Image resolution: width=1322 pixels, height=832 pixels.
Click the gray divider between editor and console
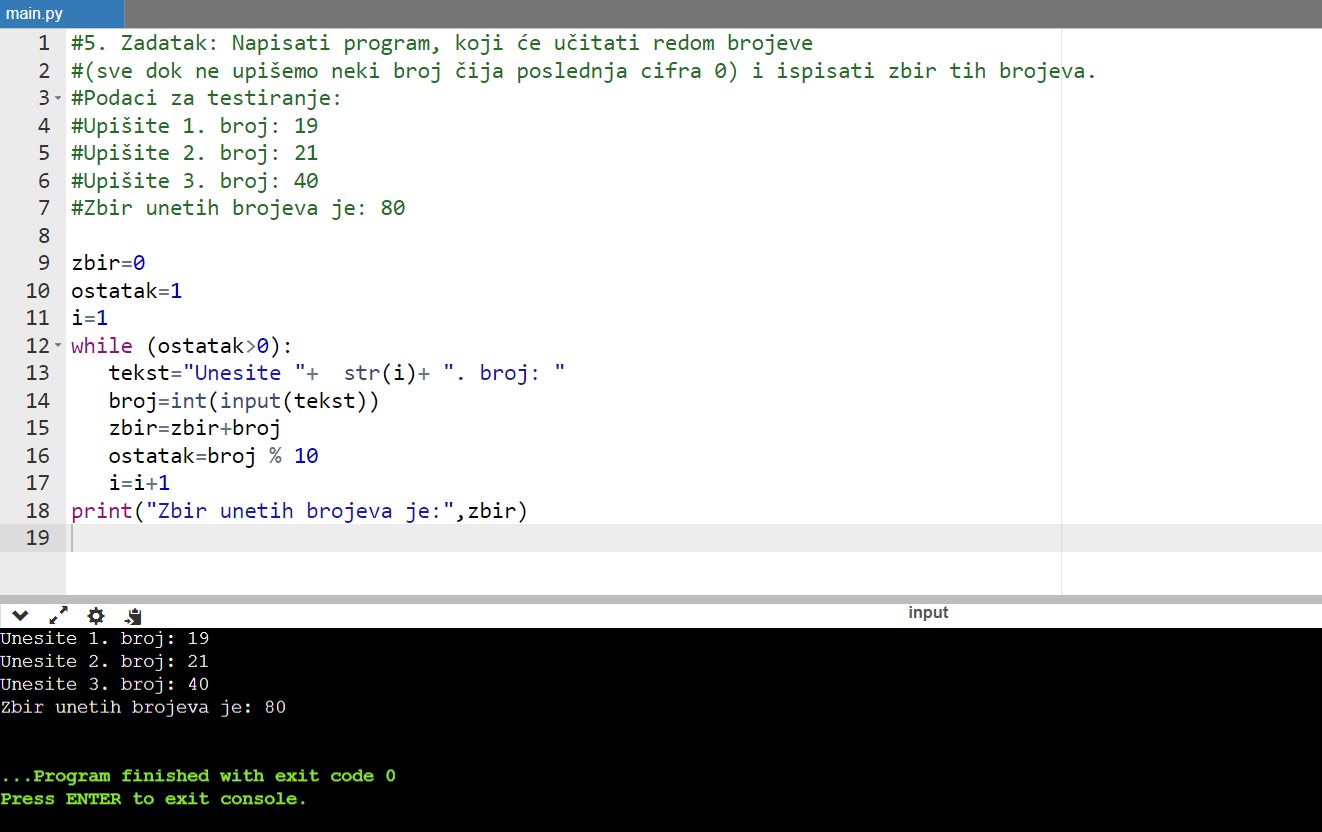click(x=660, y=599)
